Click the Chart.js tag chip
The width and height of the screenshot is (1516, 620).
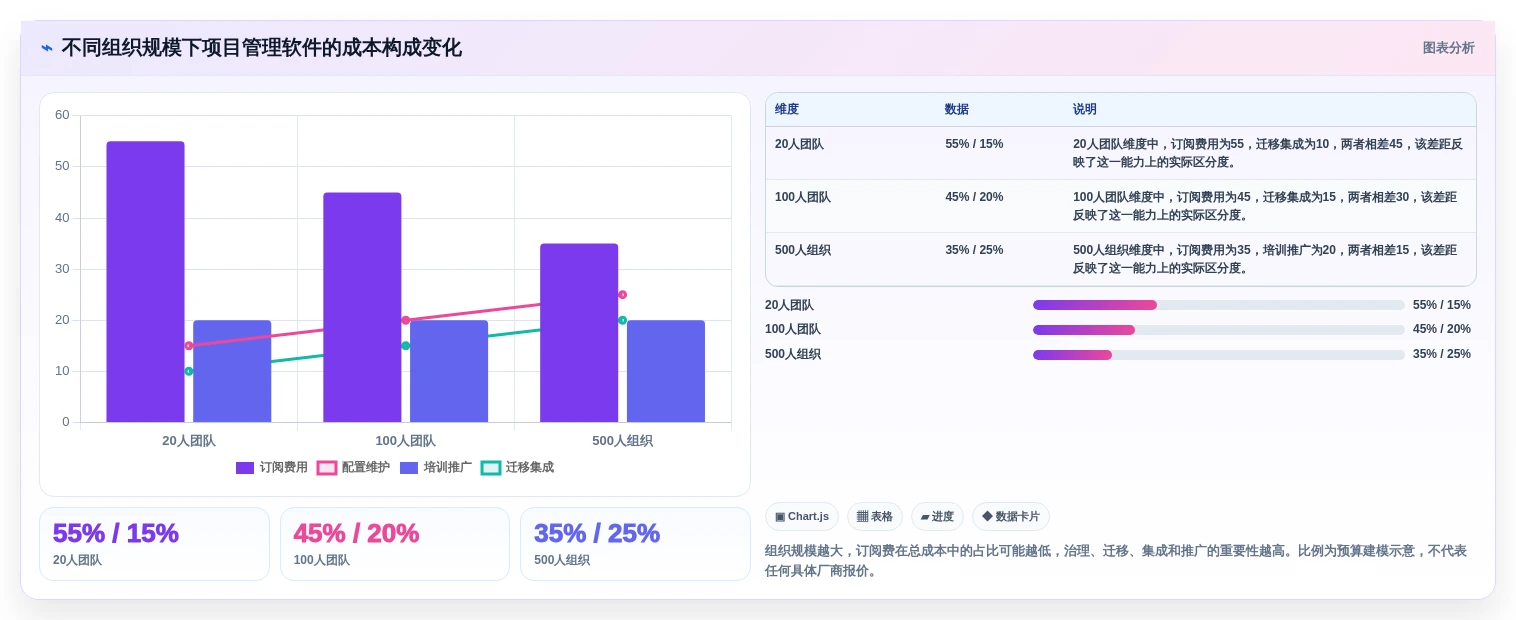pyautogui.click(x=802, y=517)
